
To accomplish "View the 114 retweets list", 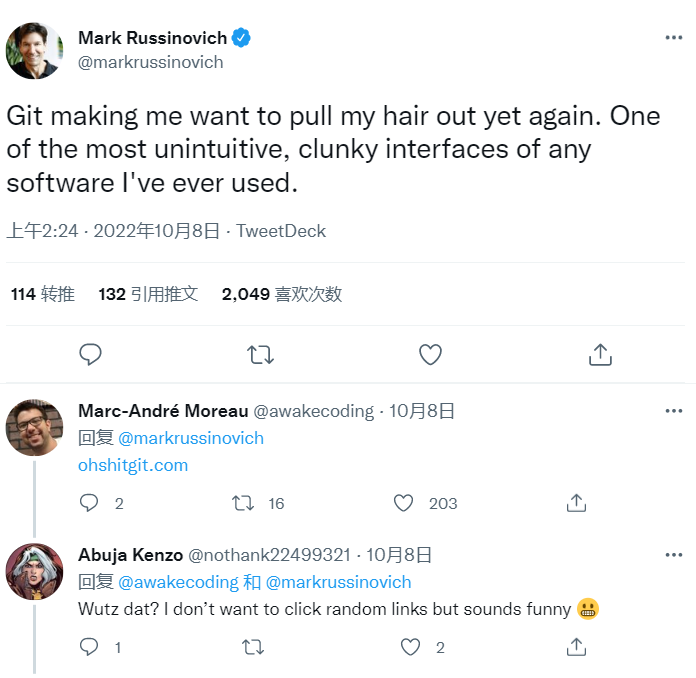I will [43, 294].
